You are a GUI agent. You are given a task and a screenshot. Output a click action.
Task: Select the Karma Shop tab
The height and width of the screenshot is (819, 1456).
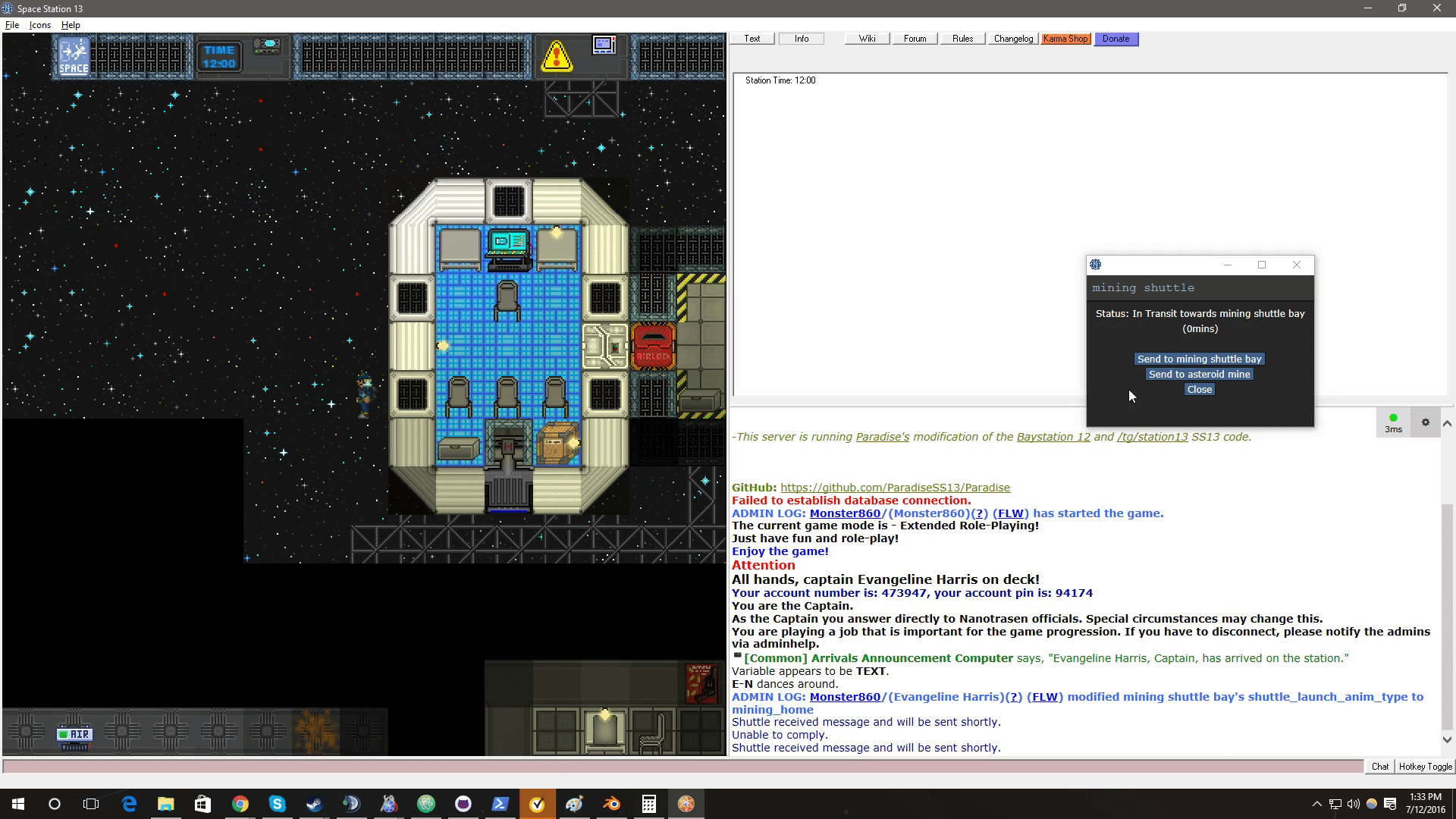(x=1065, y=38)
